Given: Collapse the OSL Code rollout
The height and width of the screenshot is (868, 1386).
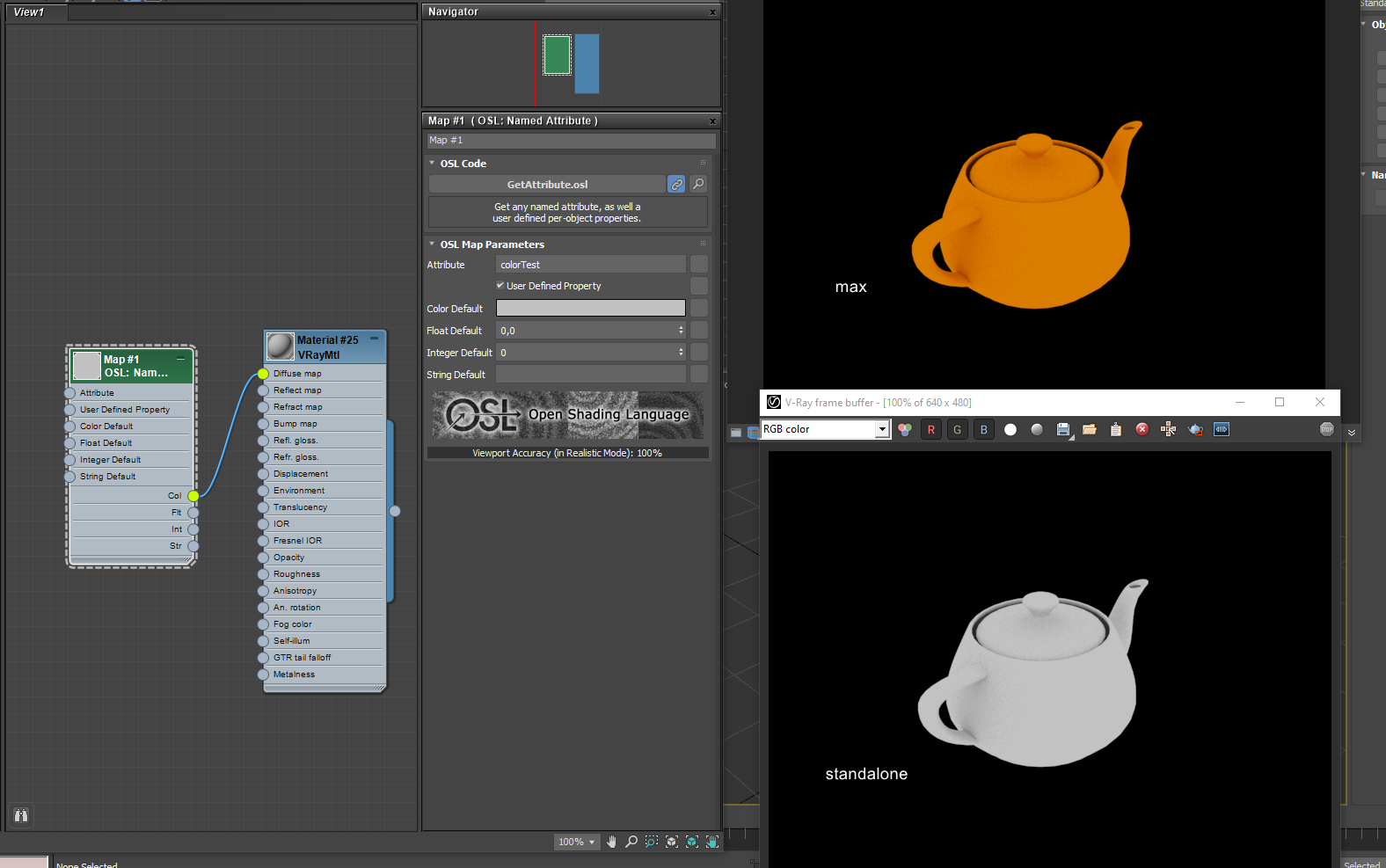Looking at the screenshot, I should point(432,163).
